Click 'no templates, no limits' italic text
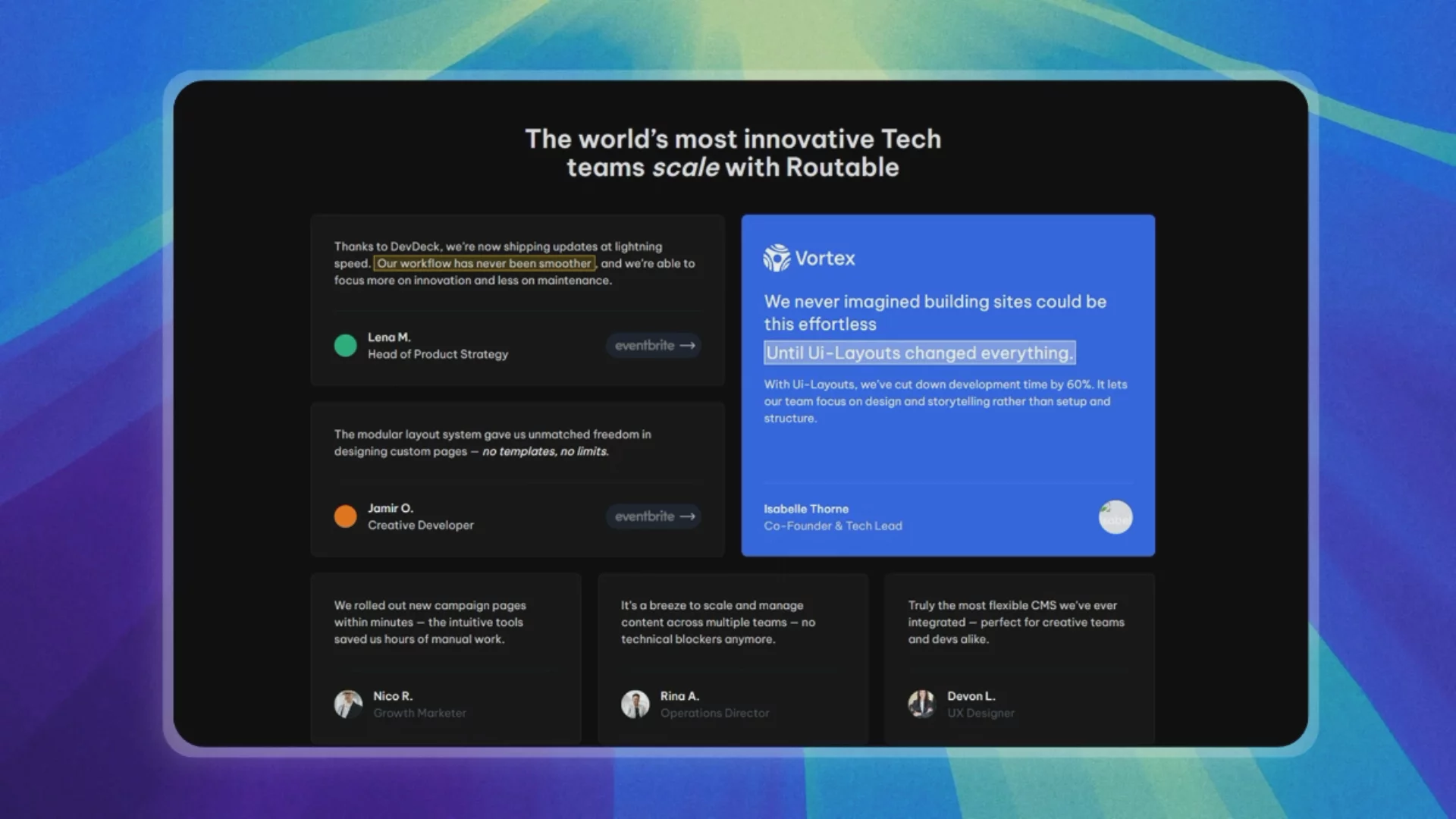Viewport: 1456px width, 819px height. coord(545,451)
